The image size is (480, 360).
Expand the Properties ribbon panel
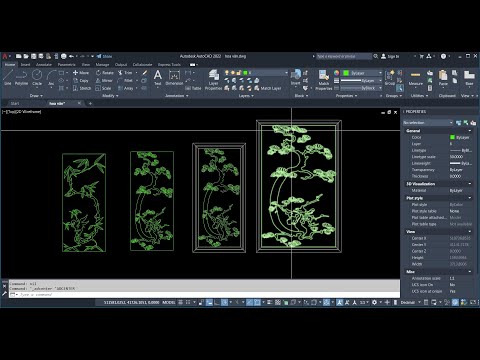click(346, 96)
